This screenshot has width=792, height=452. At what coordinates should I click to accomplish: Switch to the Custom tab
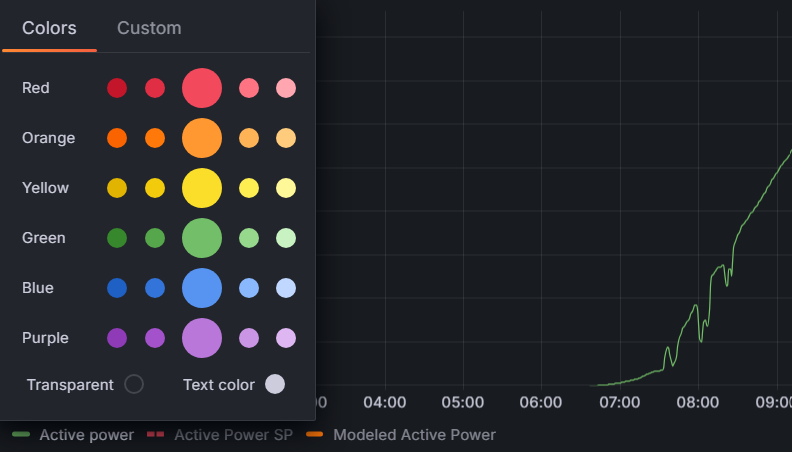pyautogui.click(x=149, y=28)
